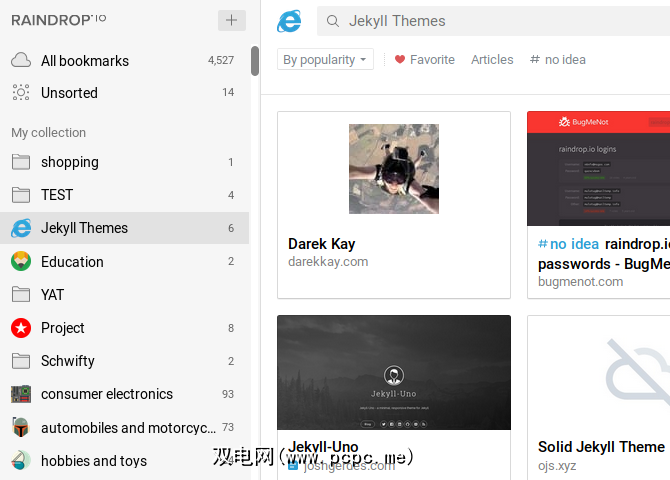Open the Darek Kay skydiving thumbnail
Viewport: 670px width, 480px height.
[x=394, y=169]
